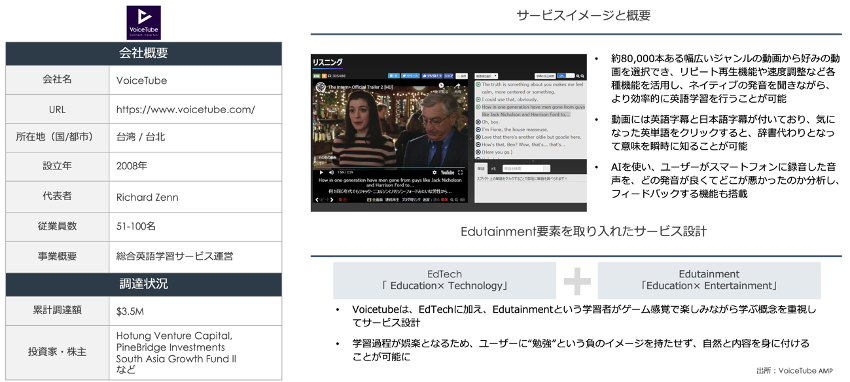This screenshot has height=382, width=850.
Task: Mute the video with the speaker icon
Action: [331, 172]
